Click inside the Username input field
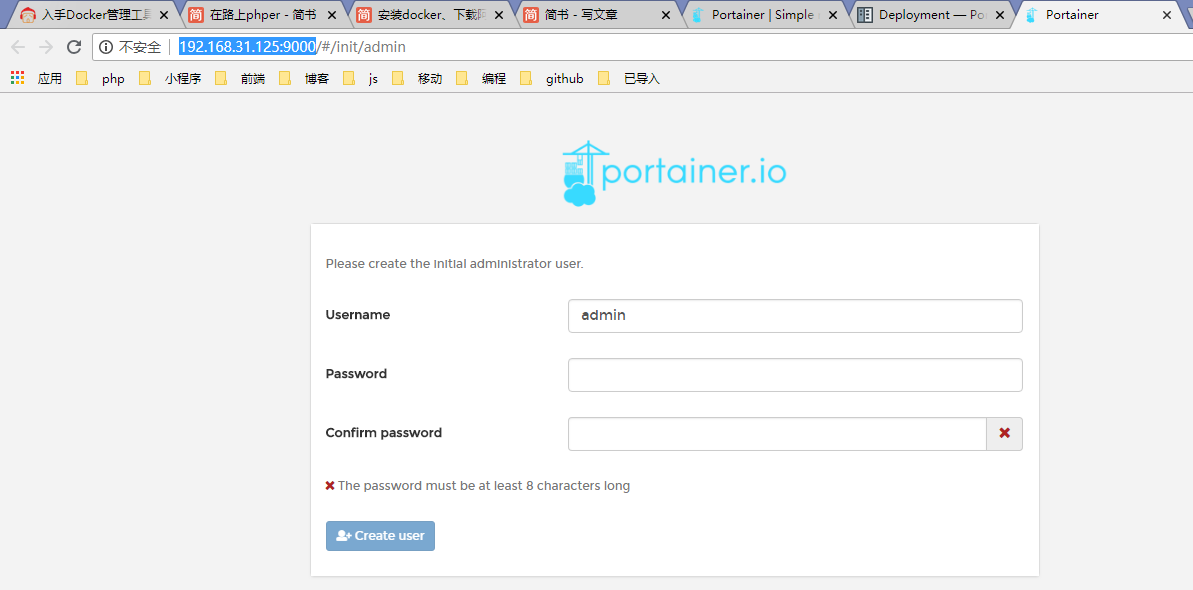 coord(795,315)
